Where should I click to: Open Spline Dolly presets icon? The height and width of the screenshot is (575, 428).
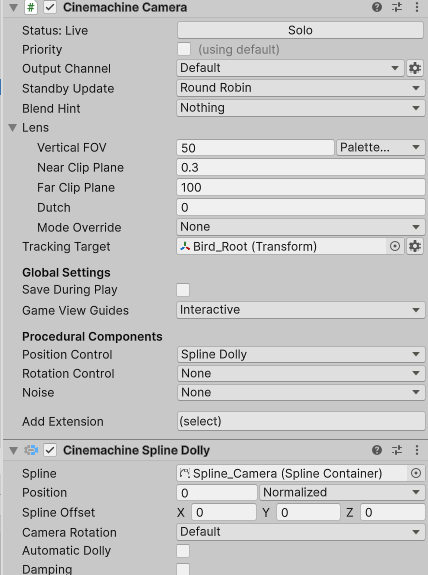pos(397,450)
